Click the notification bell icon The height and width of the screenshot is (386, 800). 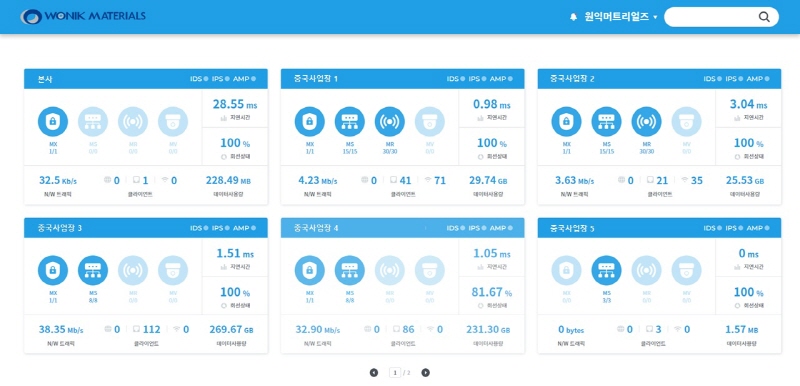(x=573, y=17)
